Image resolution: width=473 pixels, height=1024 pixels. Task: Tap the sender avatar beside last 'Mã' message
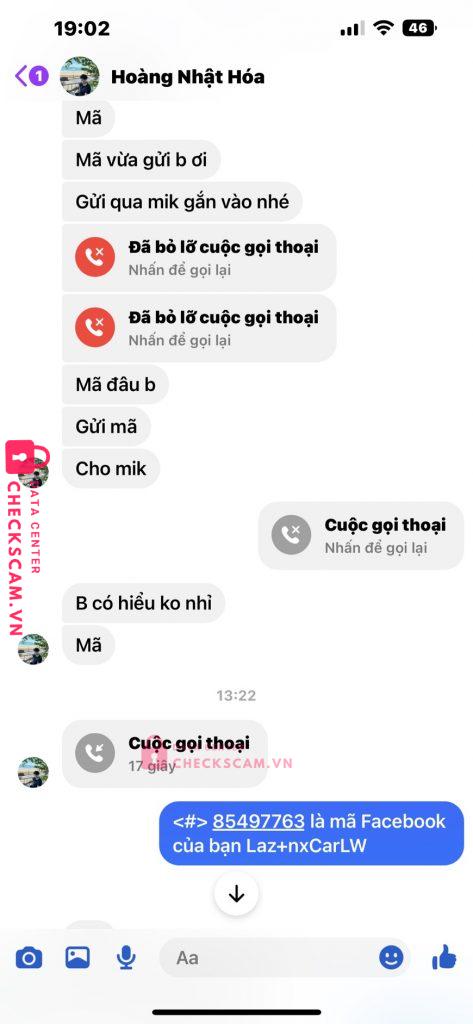tap(33, 649)
